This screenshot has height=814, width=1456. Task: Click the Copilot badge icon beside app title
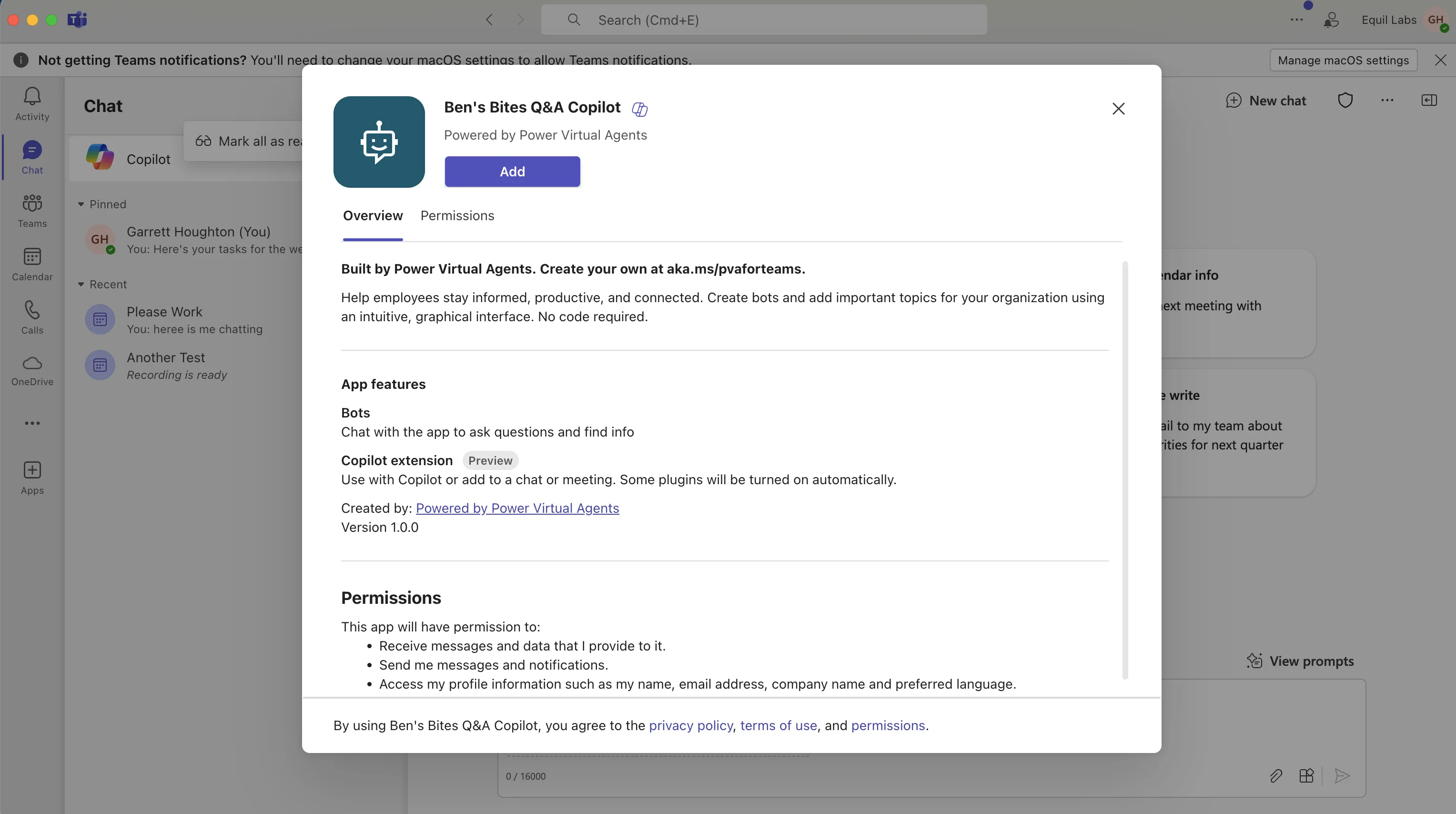[639, 109]
